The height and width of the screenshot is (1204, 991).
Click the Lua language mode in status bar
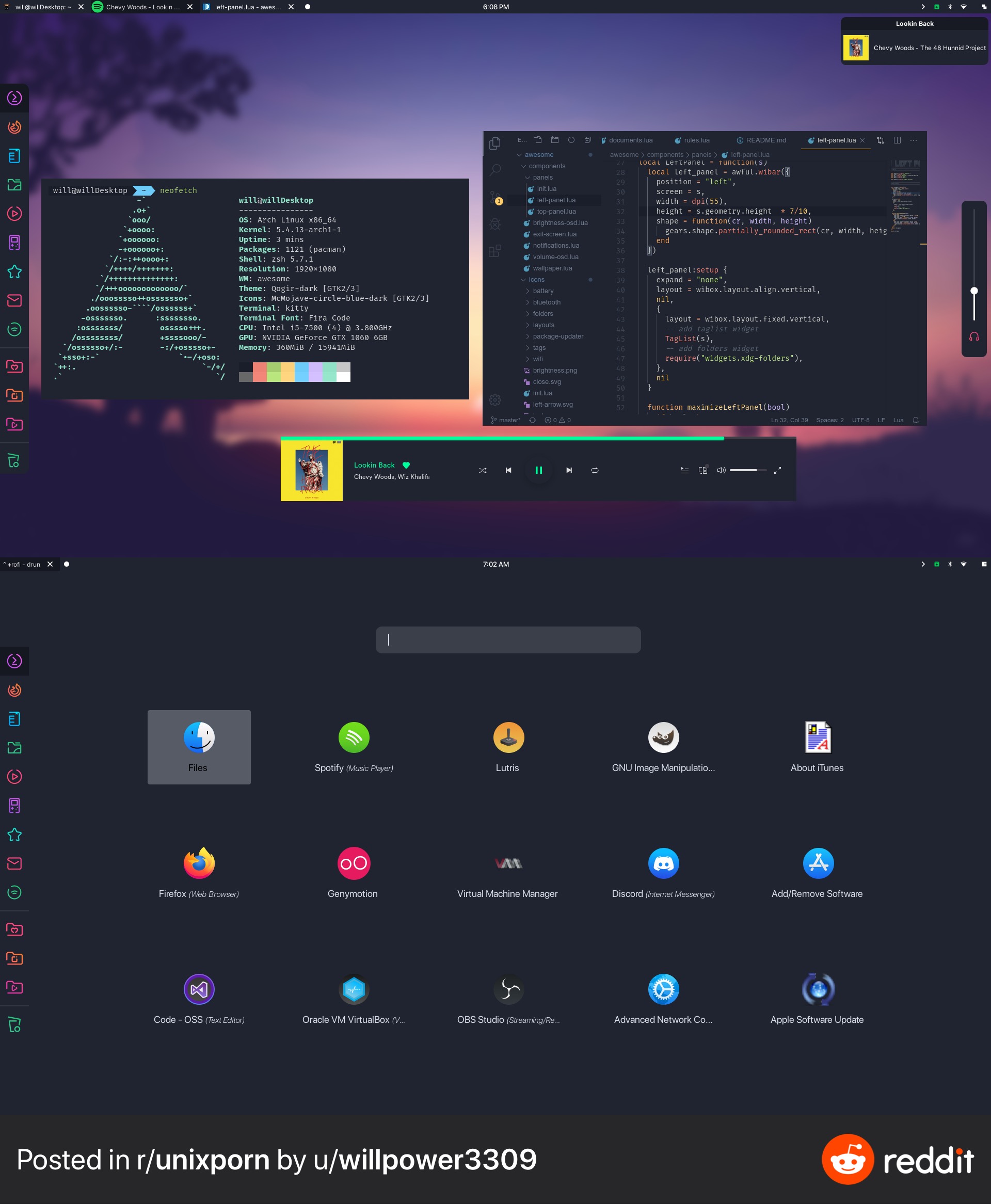pos(898,420)
